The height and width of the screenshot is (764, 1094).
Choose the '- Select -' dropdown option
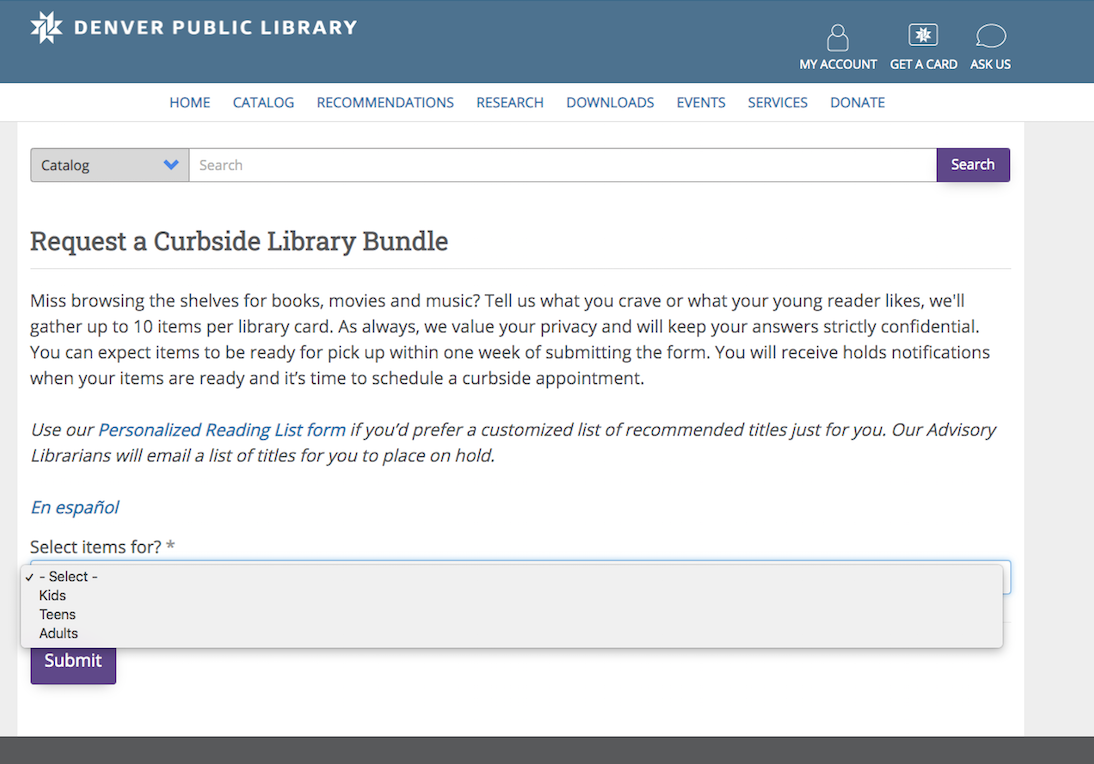[511, 577]
